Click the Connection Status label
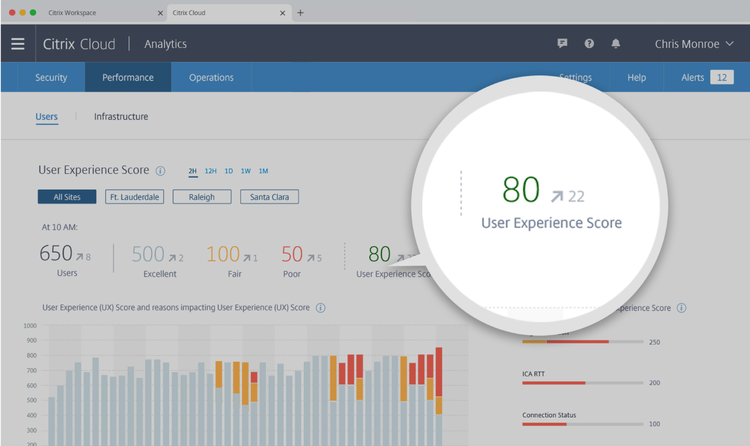 point(549,415)
